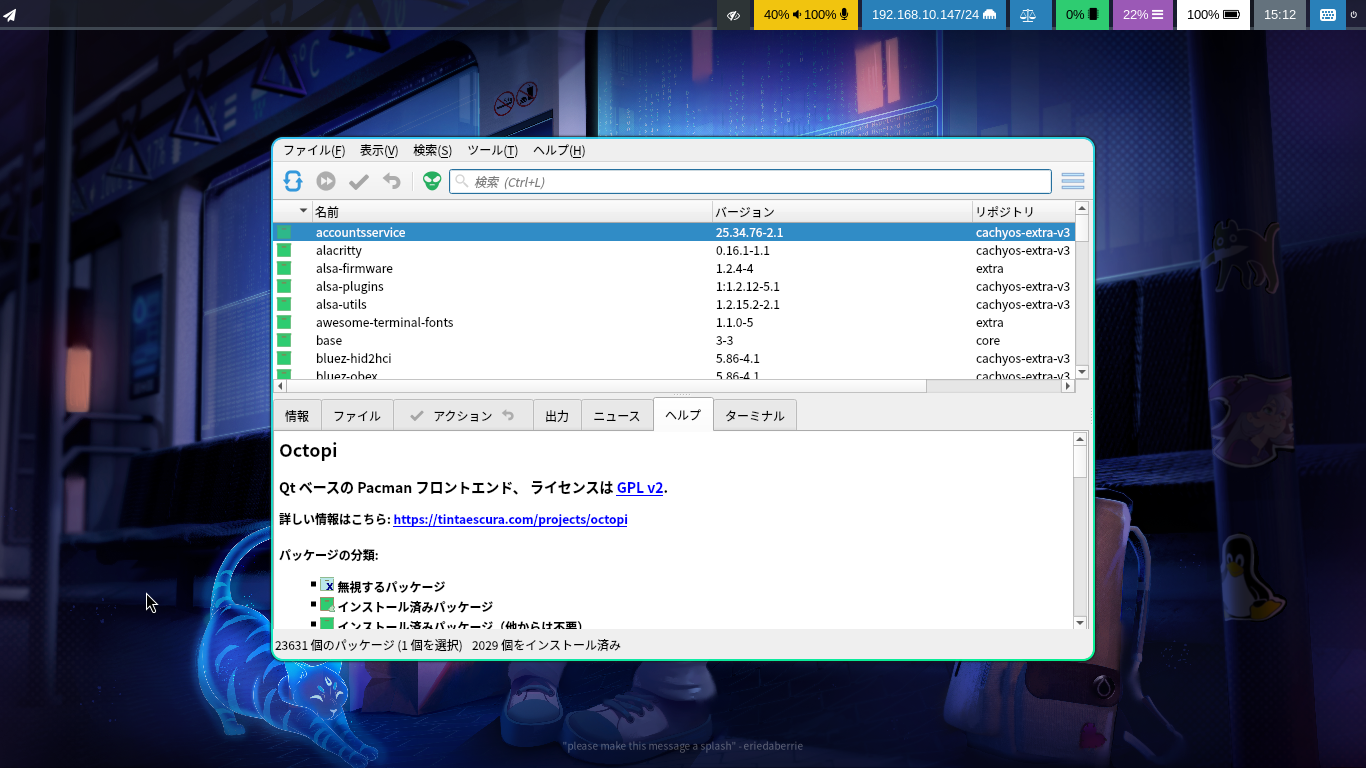The image size is (1366, 768).
Task: Click the system upgrade fast-forward icon
Action: click(x=326, y=181)
